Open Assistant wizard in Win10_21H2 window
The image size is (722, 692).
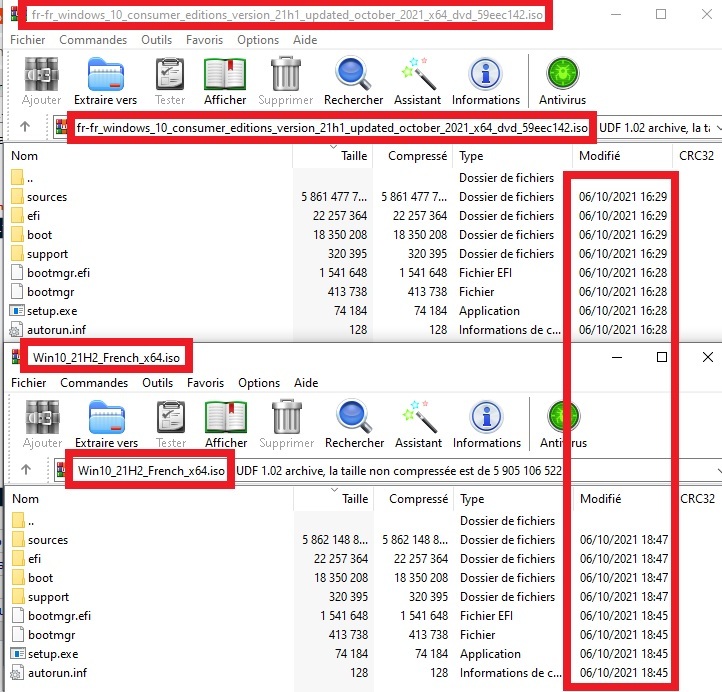418,424
